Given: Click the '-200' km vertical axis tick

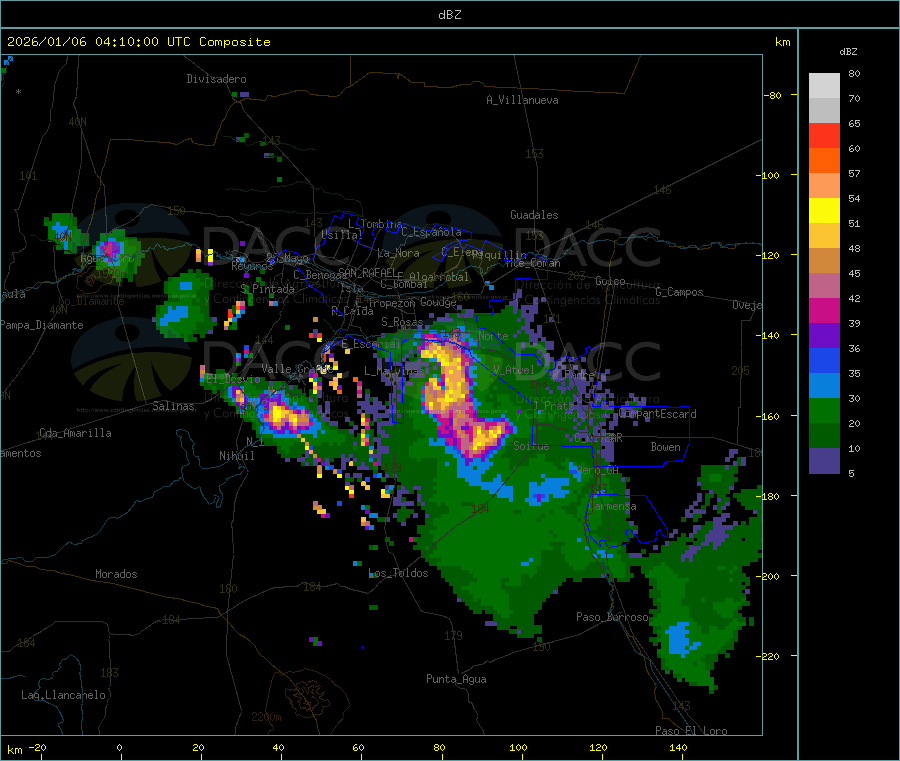Looking at the screenshot, I should (x=770, y=576).
